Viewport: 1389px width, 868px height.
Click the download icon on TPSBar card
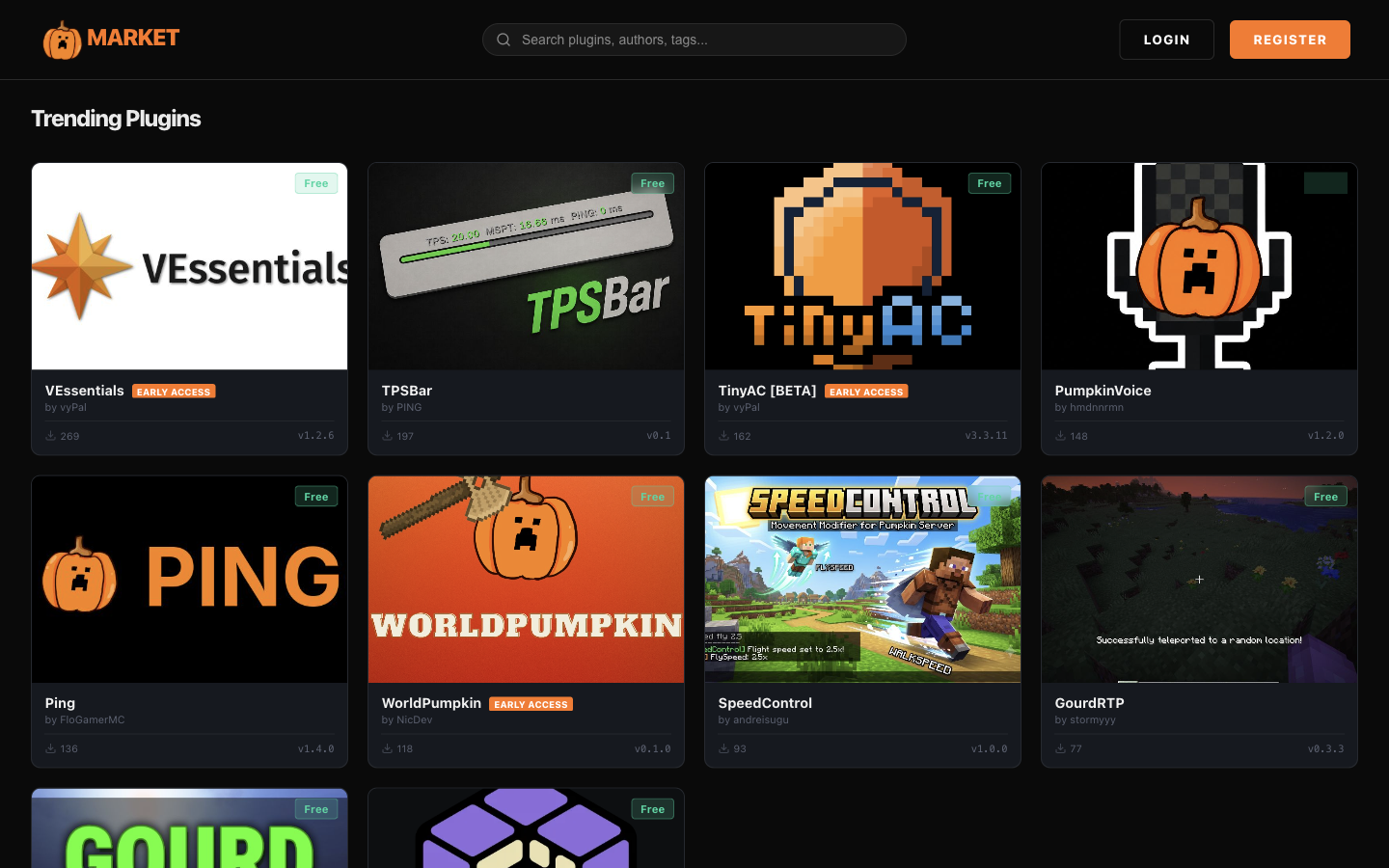tap(387, 436)
